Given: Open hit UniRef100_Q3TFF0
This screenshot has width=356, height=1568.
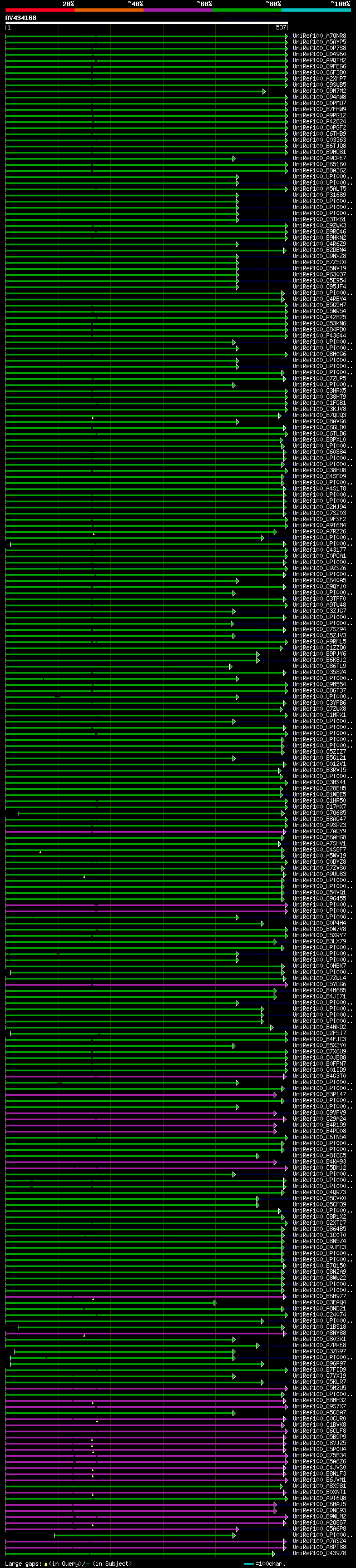Looking at the screenshot, I should 319,599.
